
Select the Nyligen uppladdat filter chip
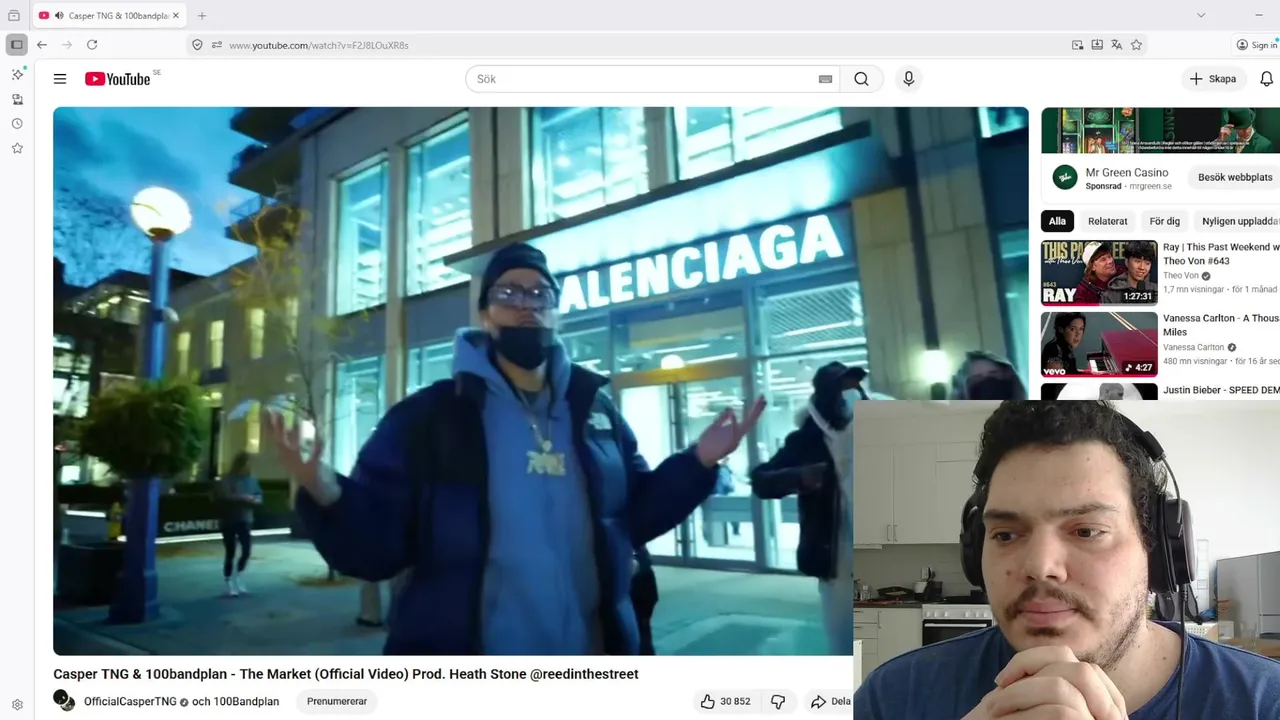point(1238,221)
